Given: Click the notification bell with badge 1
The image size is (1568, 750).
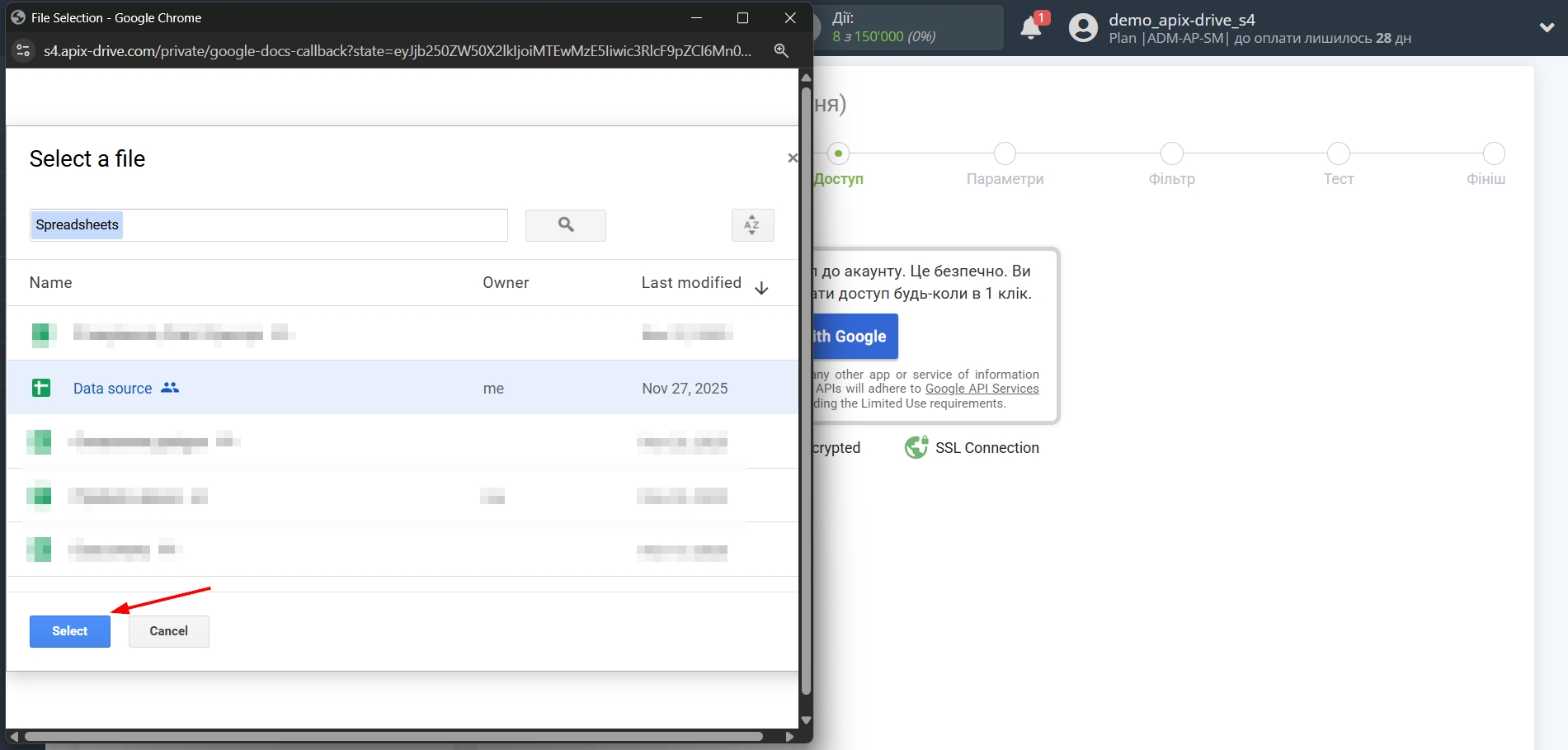Looking at the screenshot, I should click(x=1030, y=27).
